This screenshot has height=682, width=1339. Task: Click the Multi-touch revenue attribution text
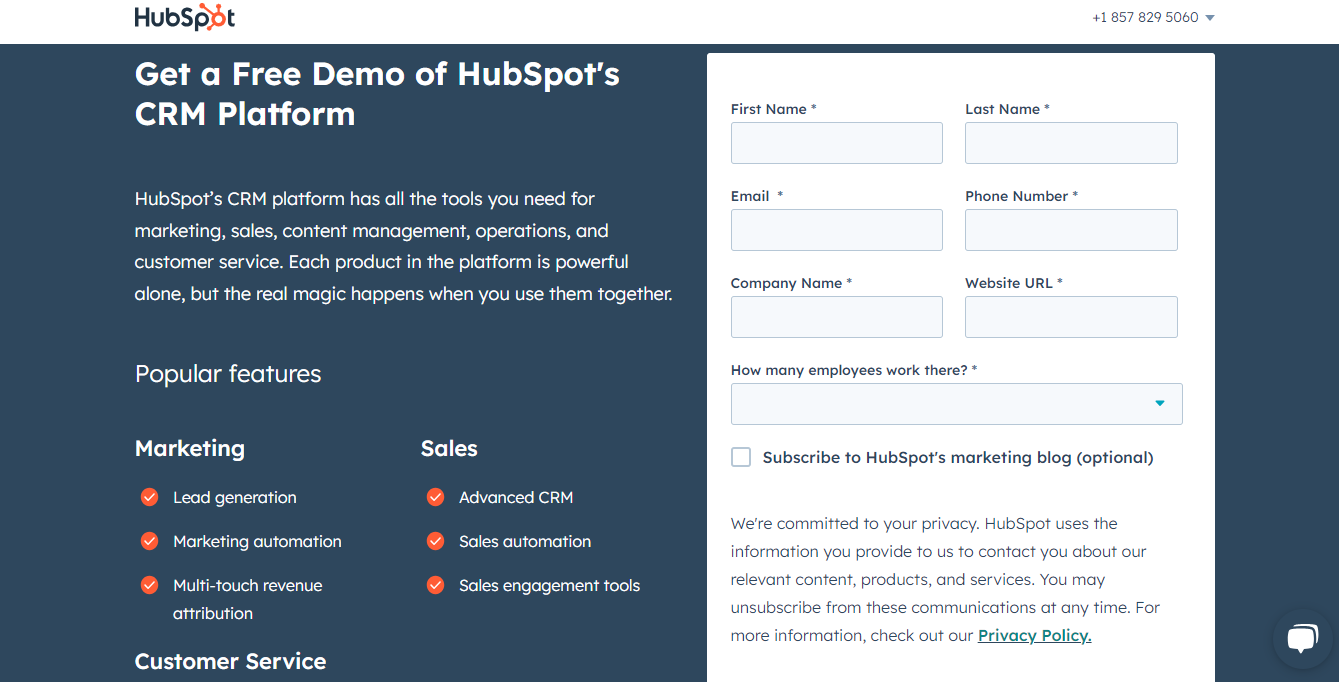coord(248,599)
